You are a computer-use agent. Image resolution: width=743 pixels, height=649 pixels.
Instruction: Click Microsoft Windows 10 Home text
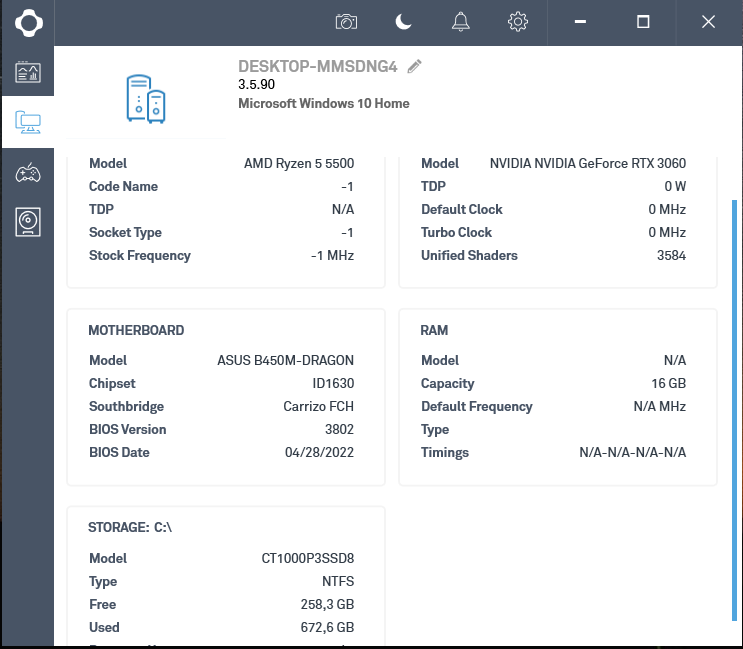click(x=324, y=103)
